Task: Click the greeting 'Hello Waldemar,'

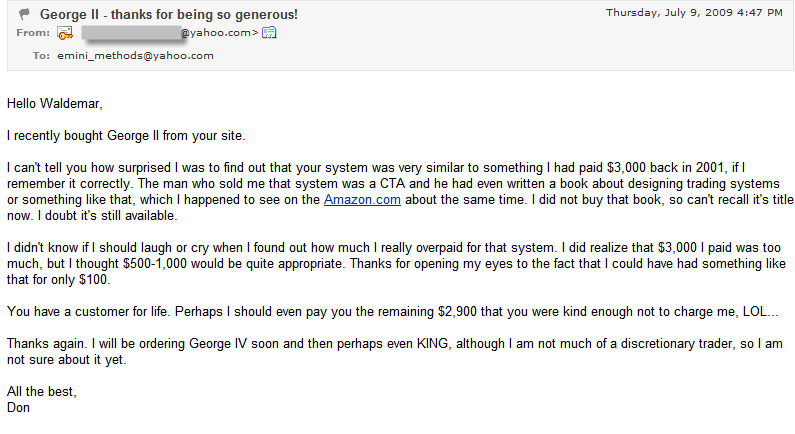Action: coord(55,104)
